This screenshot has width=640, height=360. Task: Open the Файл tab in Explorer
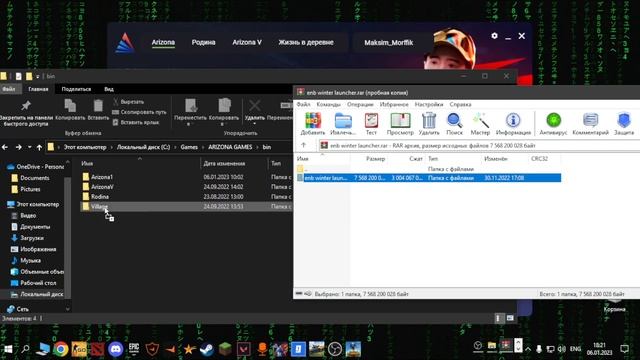click(9, 89)
